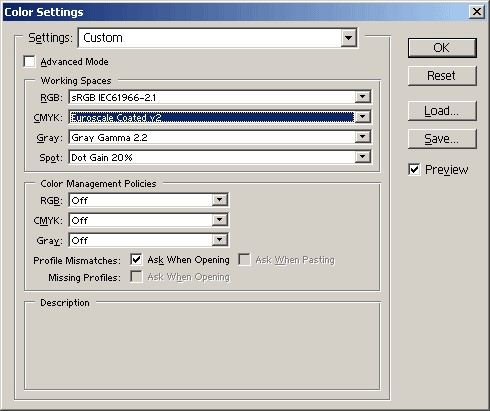Image resolution: width=490 pixels, height=411 pixels.
Task: Open the Working Spaces CMYK dropdown arrow
Action: [363, 117]
